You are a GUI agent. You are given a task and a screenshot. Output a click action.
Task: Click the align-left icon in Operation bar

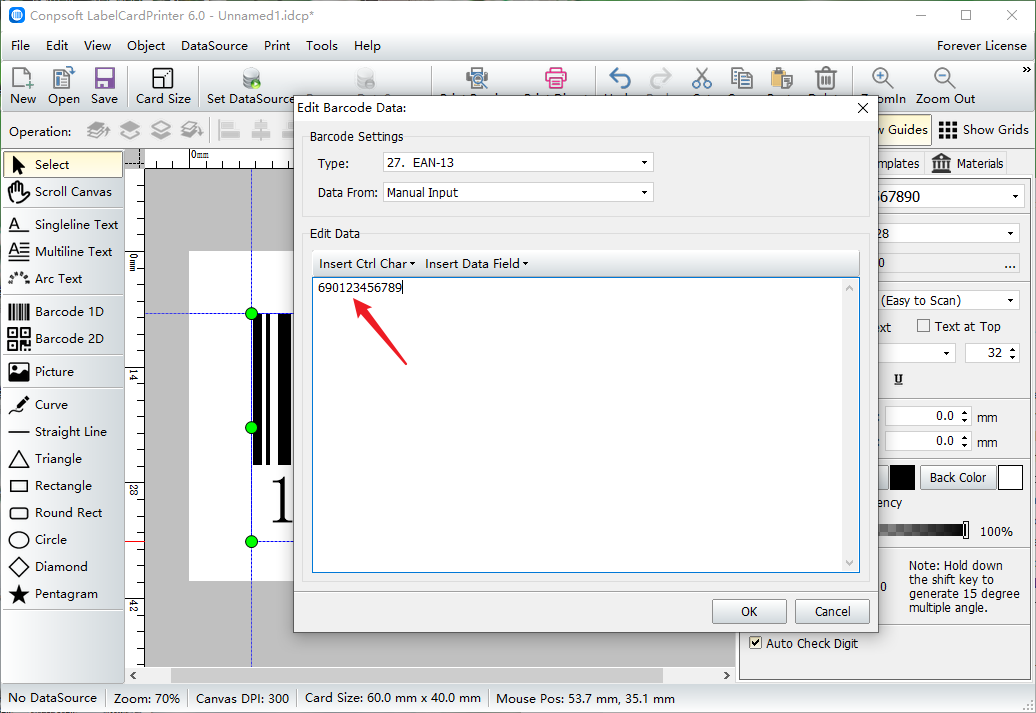click(229, 130)
